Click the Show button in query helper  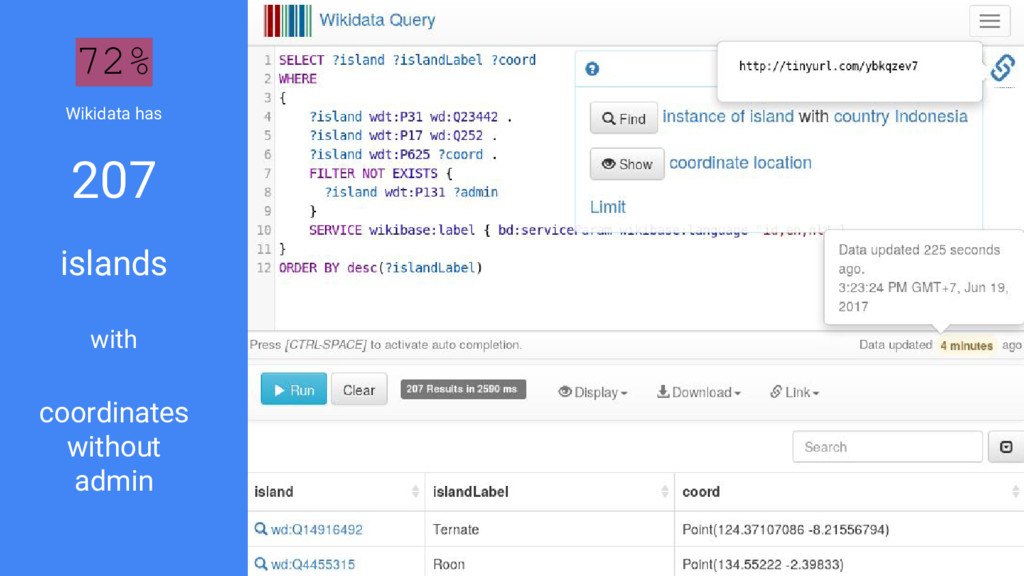click(627, 164)
